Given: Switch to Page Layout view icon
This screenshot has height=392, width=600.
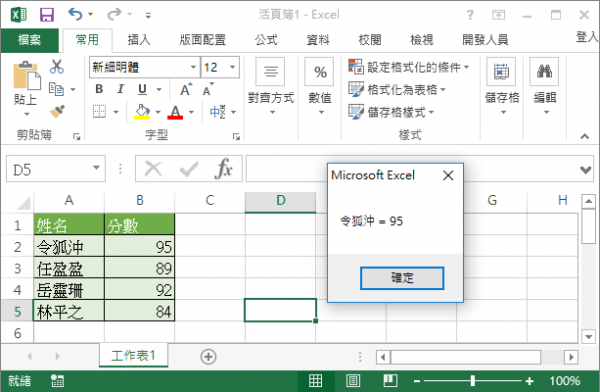Looking at the screenshot, I should (353, 381).
